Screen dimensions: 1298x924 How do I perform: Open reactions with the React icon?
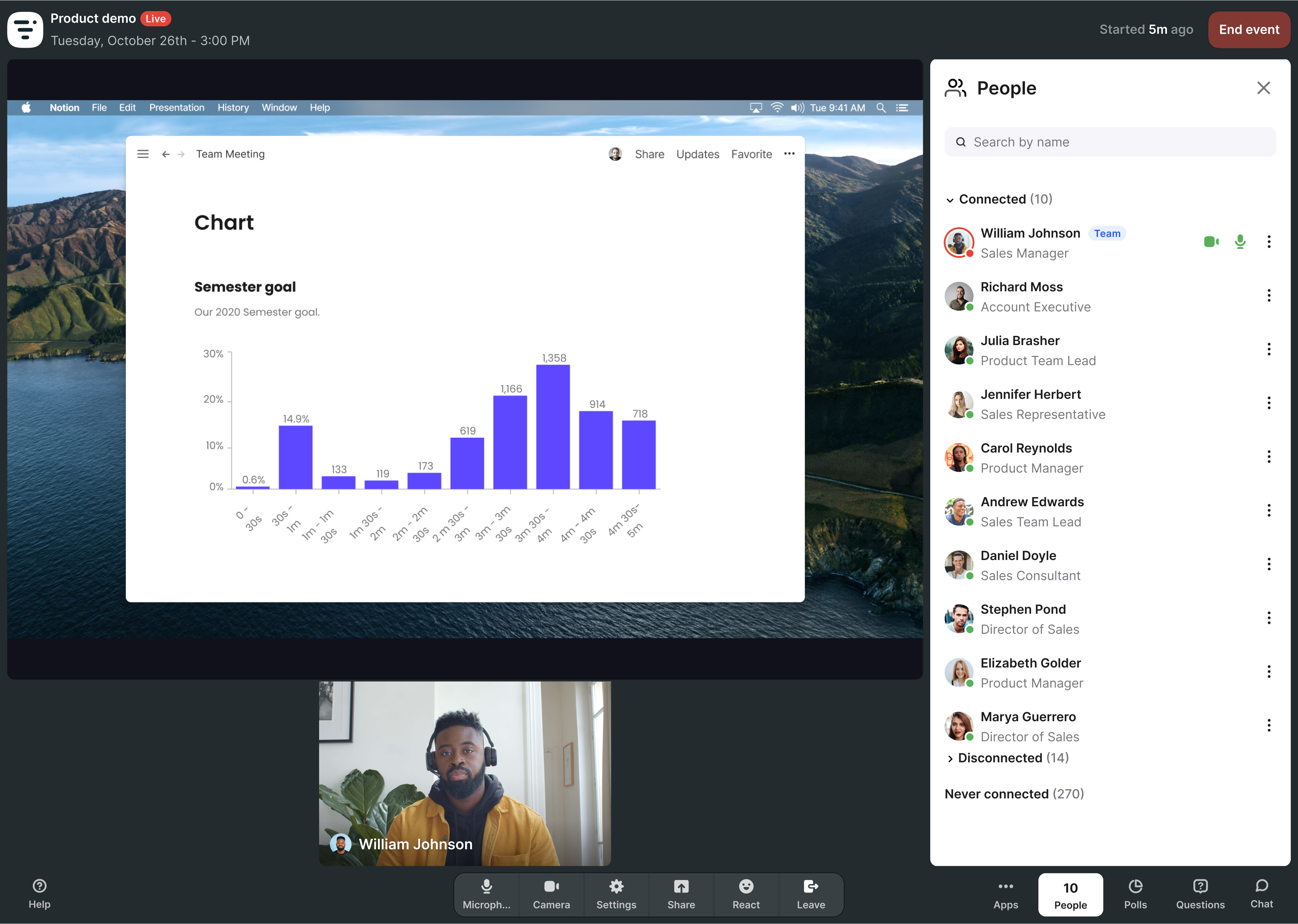(746, 894)
